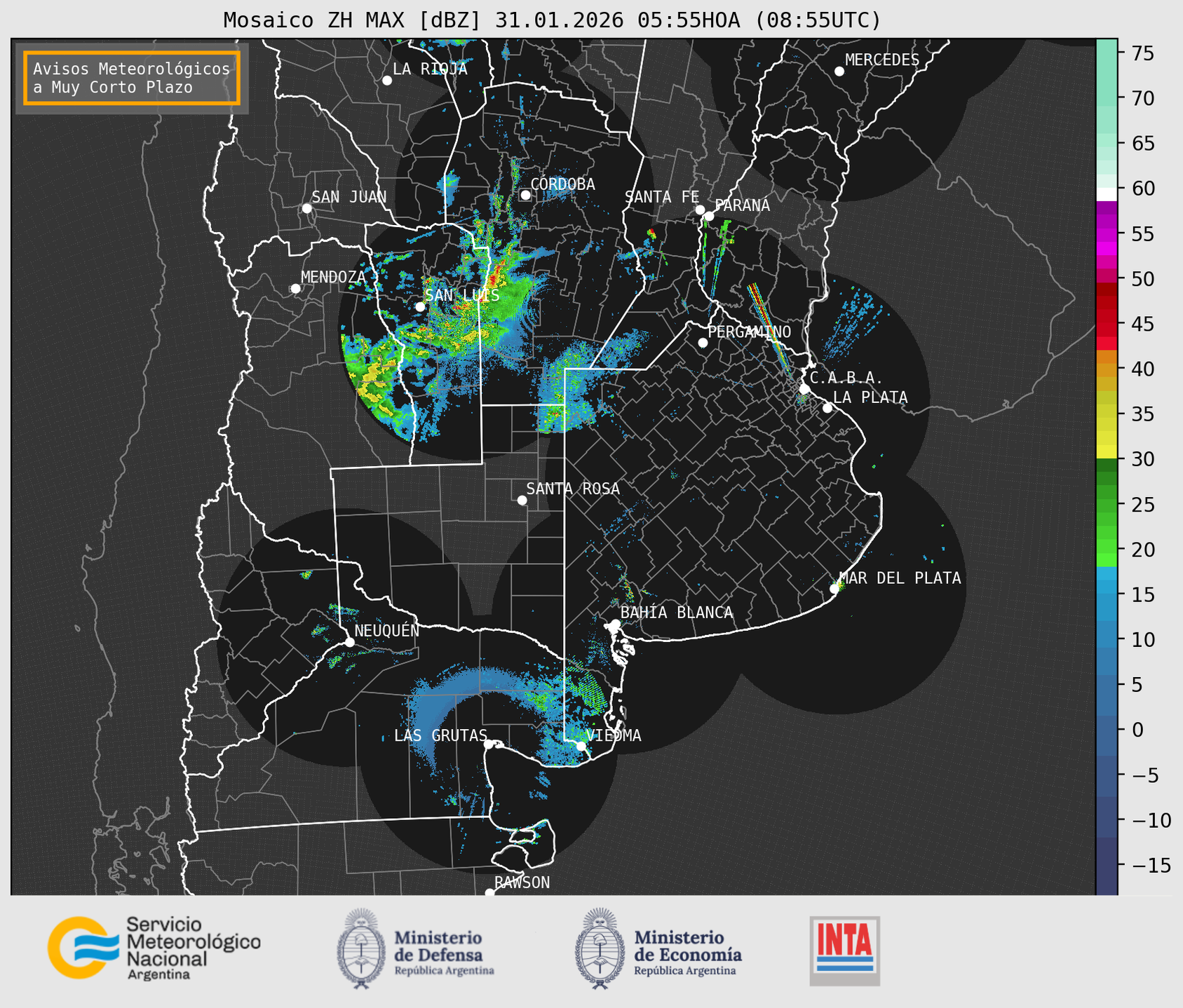The image size is (1183, 1008).
Task: Click the "SANTA FE" city label
Action: coord(662,197)
